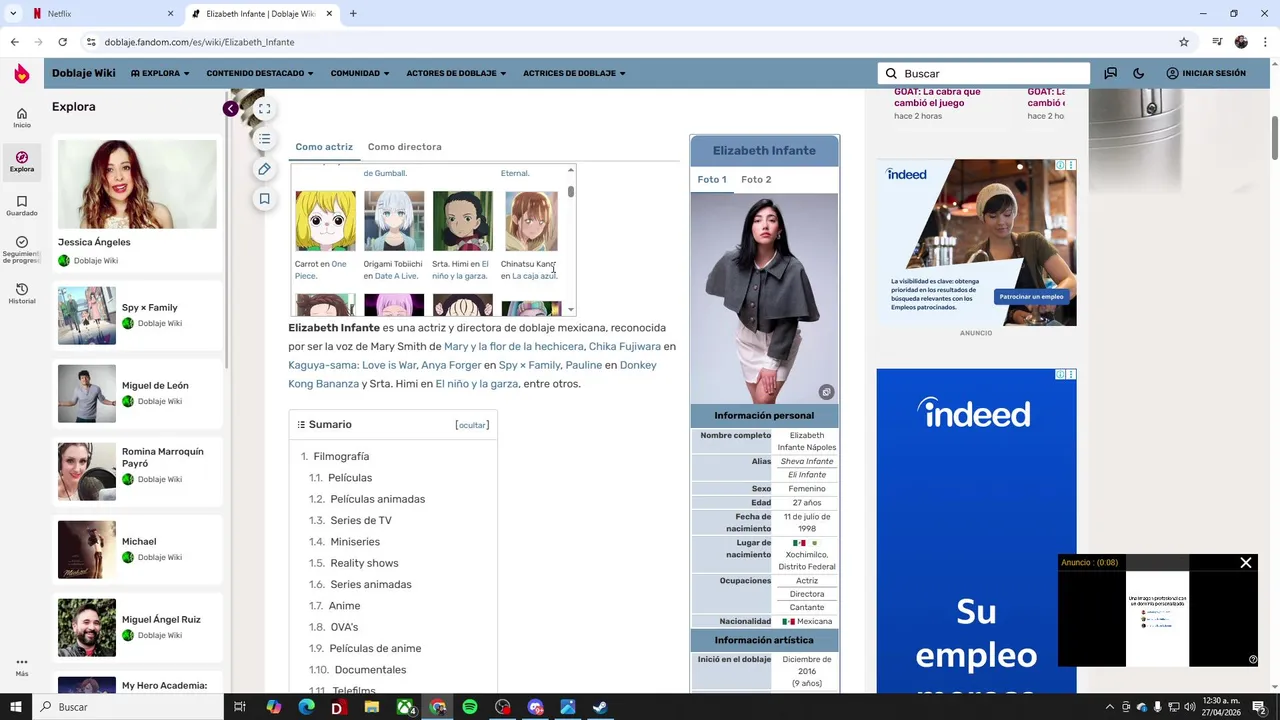Open the Donkey Kong Bananza link
The width and height of the screenshot is (1280, 720).
[323, 384]
